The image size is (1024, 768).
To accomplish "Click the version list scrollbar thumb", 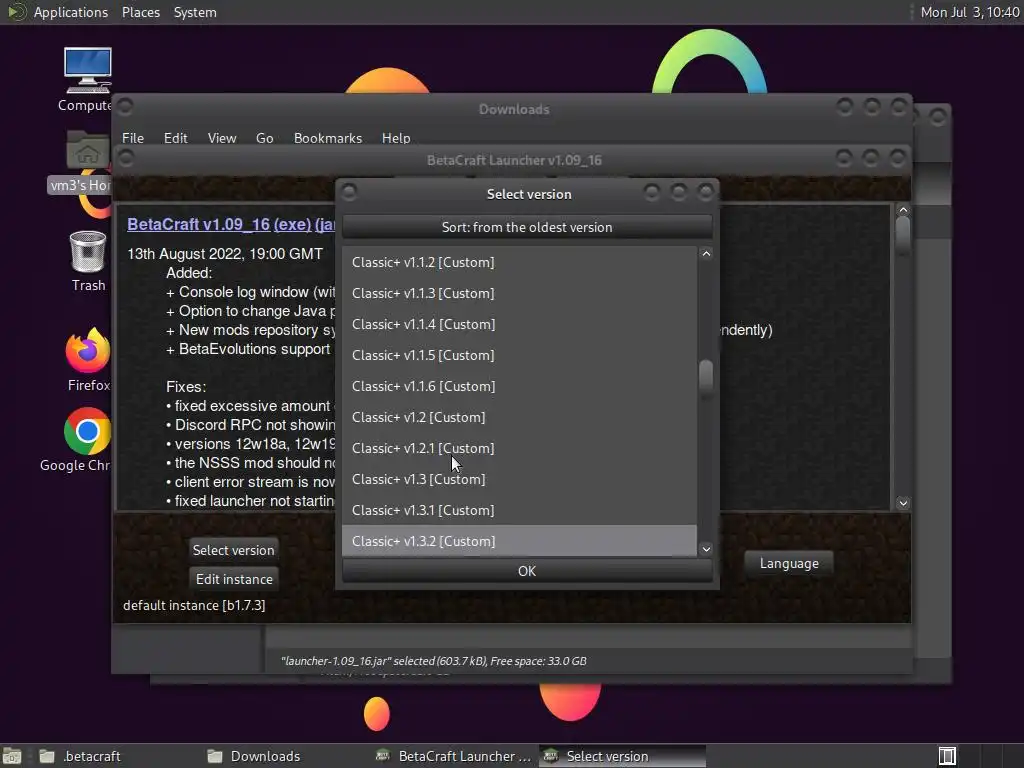I will 706,378.
